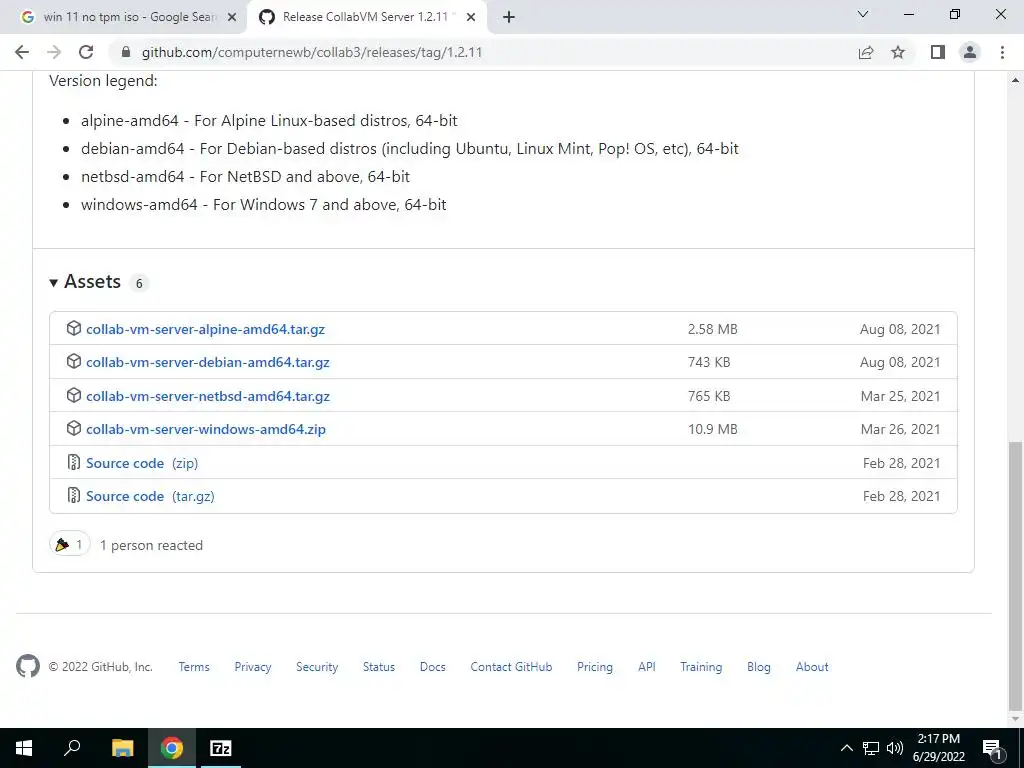
Task: Close the Google Search tab
Action: tap(232, 18)
